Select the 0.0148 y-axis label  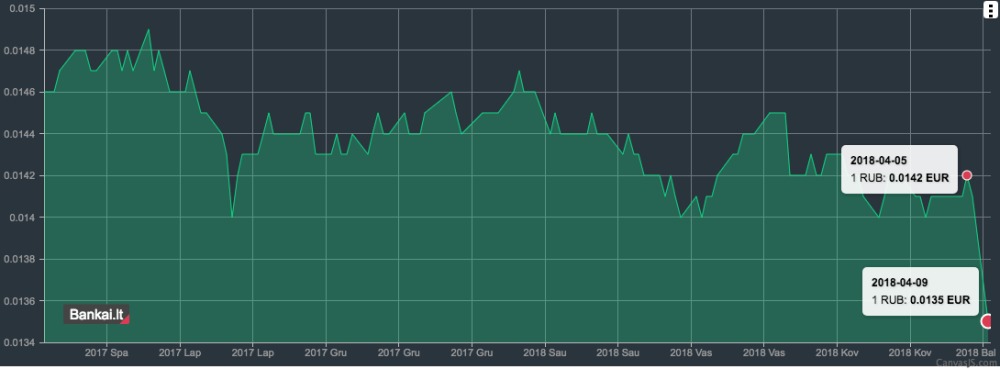[x=18, y=50]
